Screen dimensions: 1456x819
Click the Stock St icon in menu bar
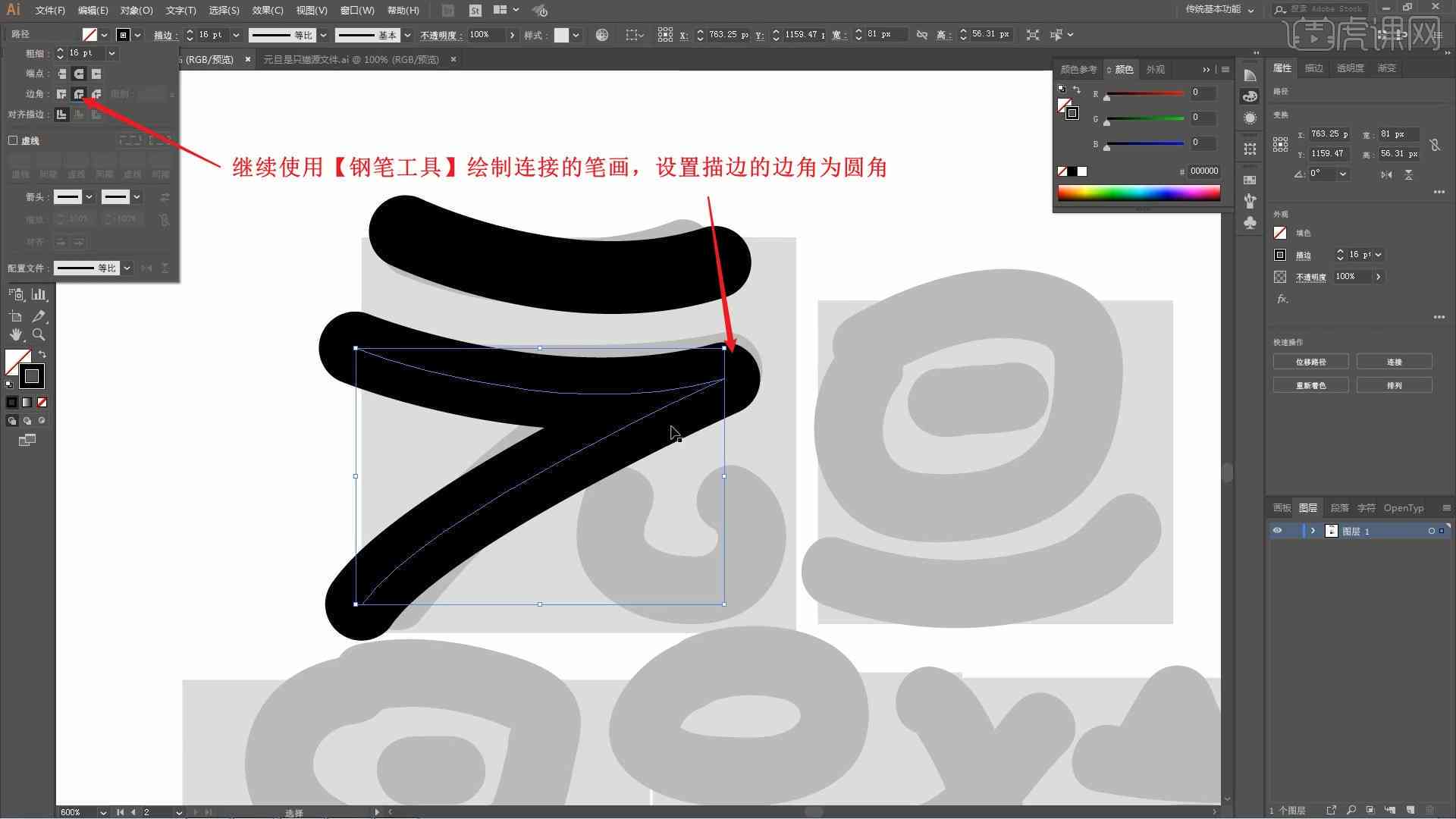475,11
